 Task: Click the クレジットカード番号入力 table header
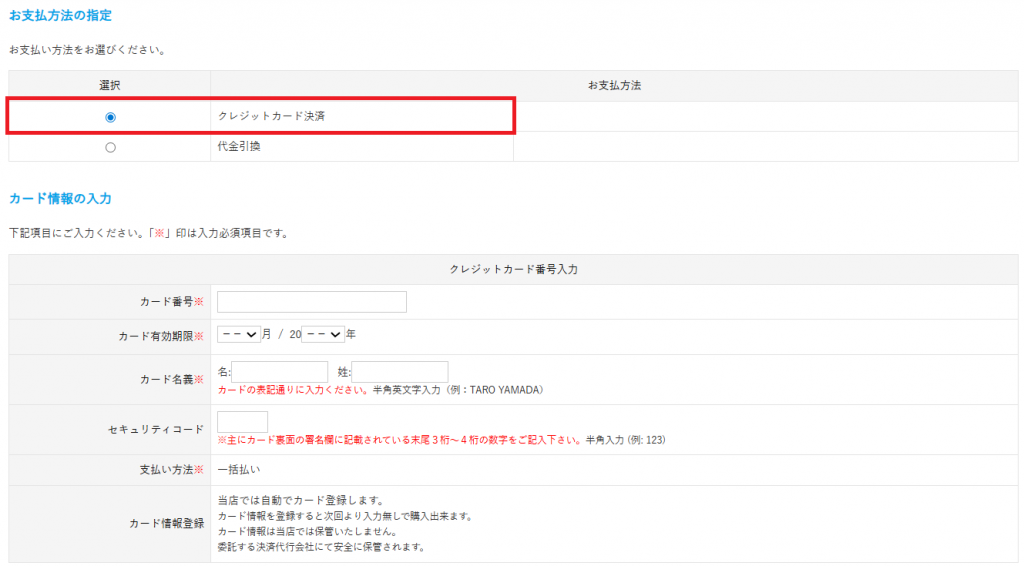pyautogui.click(x=513, y=269)
